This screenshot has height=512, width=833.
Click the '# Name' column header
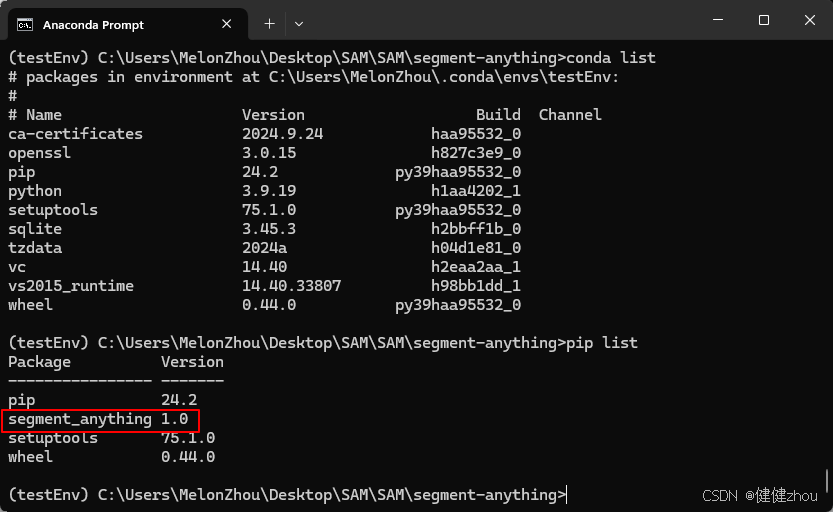(x=35, y=115)
